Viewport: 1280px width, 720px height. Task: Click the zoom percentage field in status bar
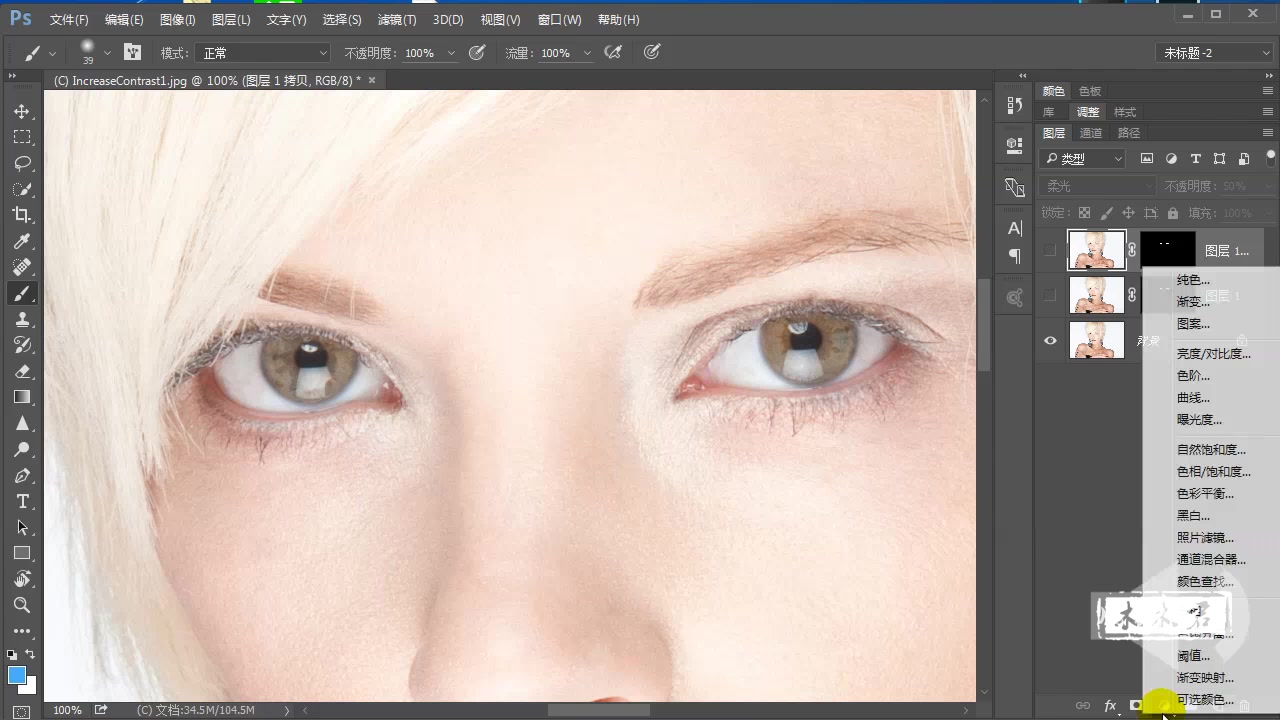coord(67,710)
